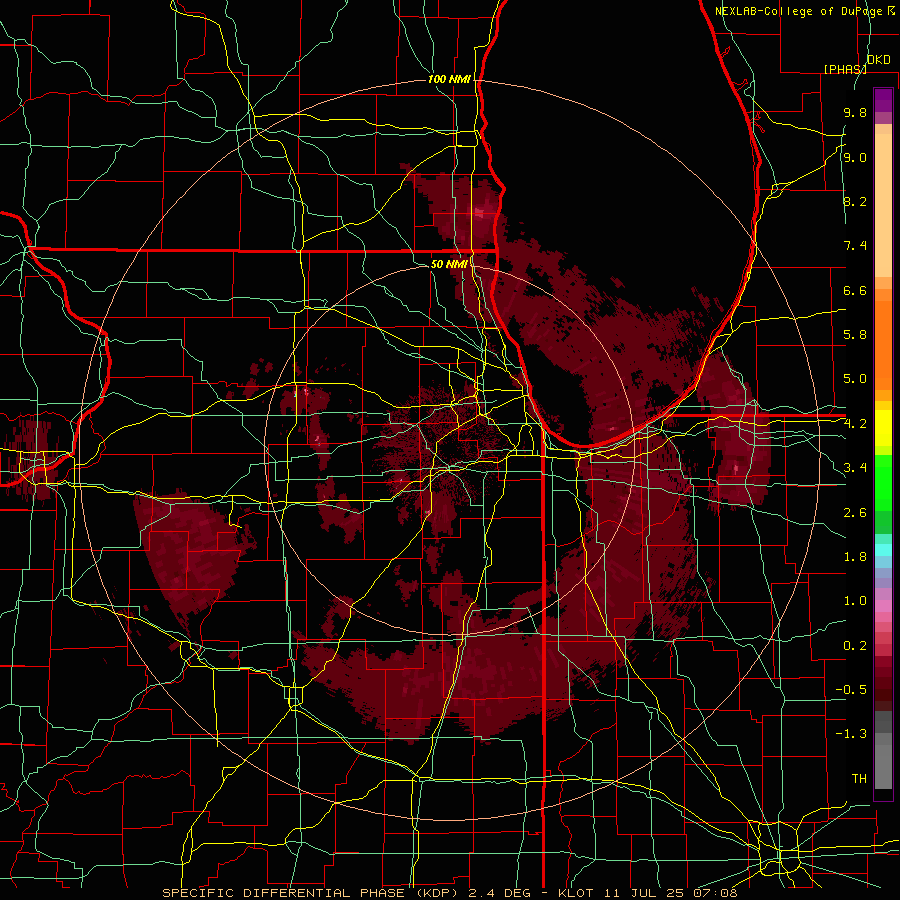Click the 50 NMI range ring label

click(449, 264)
